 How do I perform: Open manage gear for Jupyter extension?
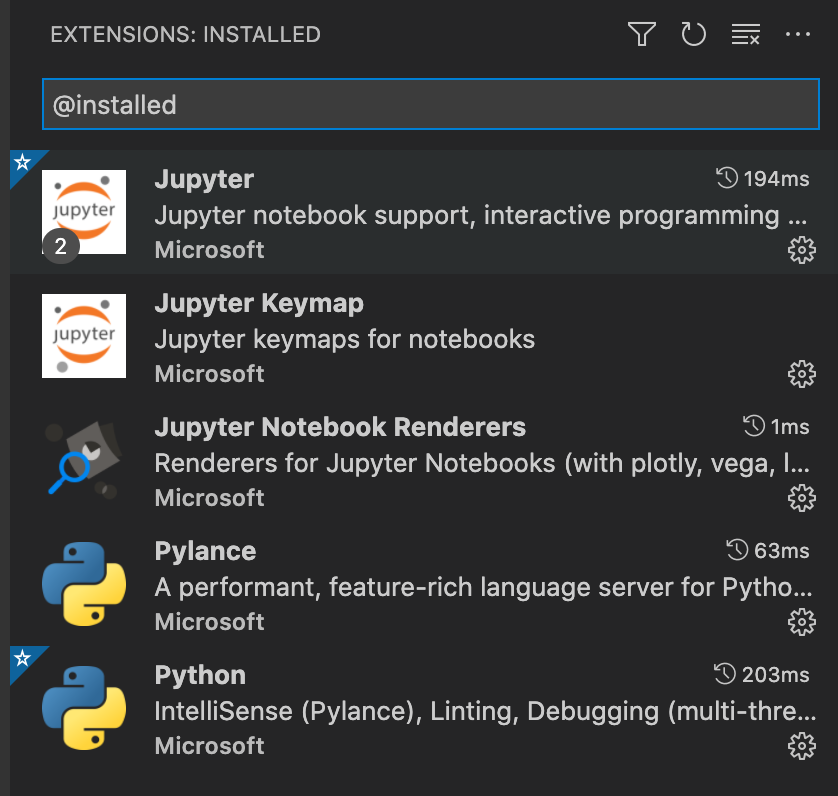click(802, 250)
